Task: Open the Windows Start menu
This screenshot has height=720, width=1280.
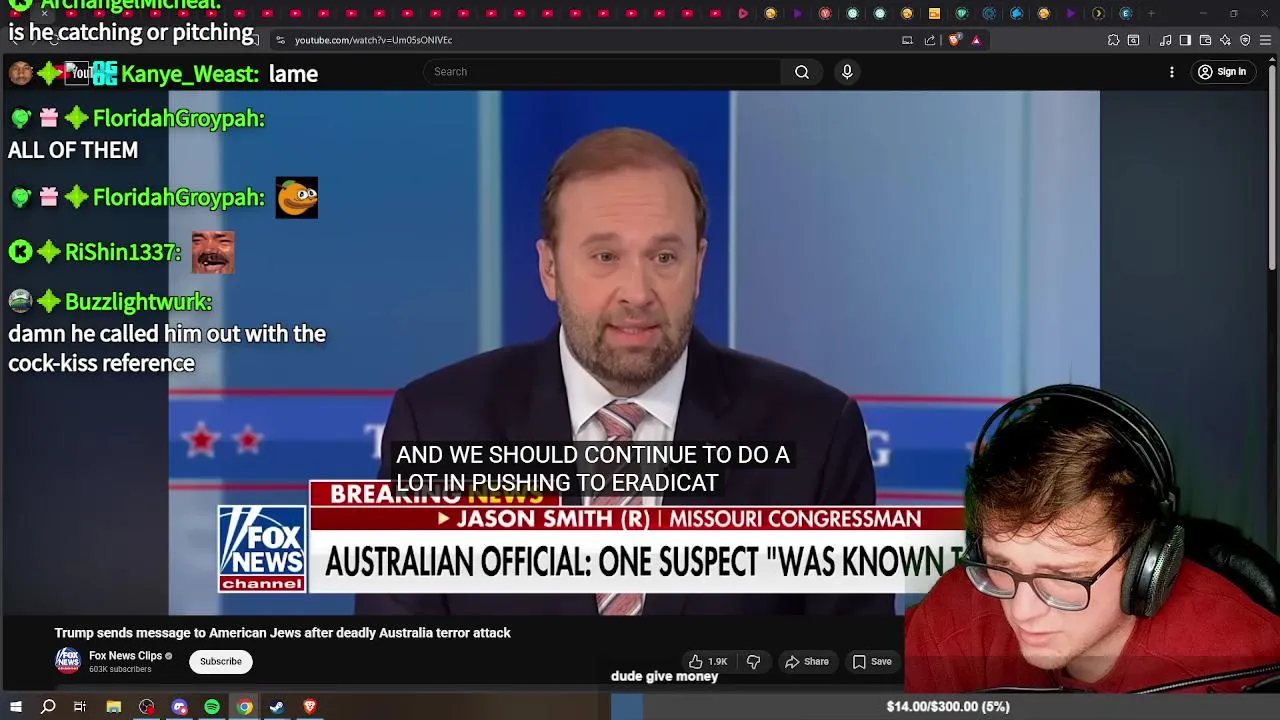Action: point(16,707)
